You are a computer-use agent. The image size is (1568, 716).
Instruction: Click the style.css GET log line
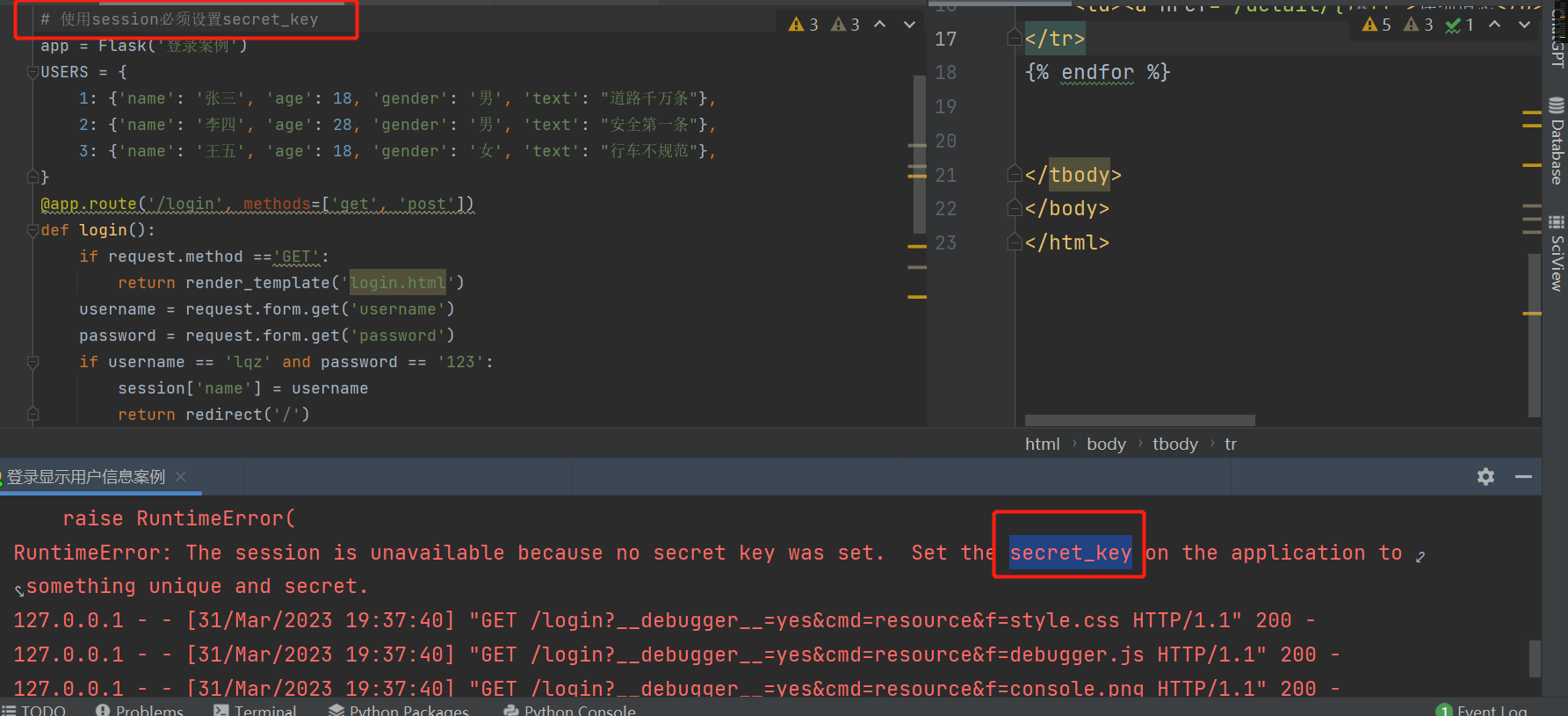[x=665, y=620]
